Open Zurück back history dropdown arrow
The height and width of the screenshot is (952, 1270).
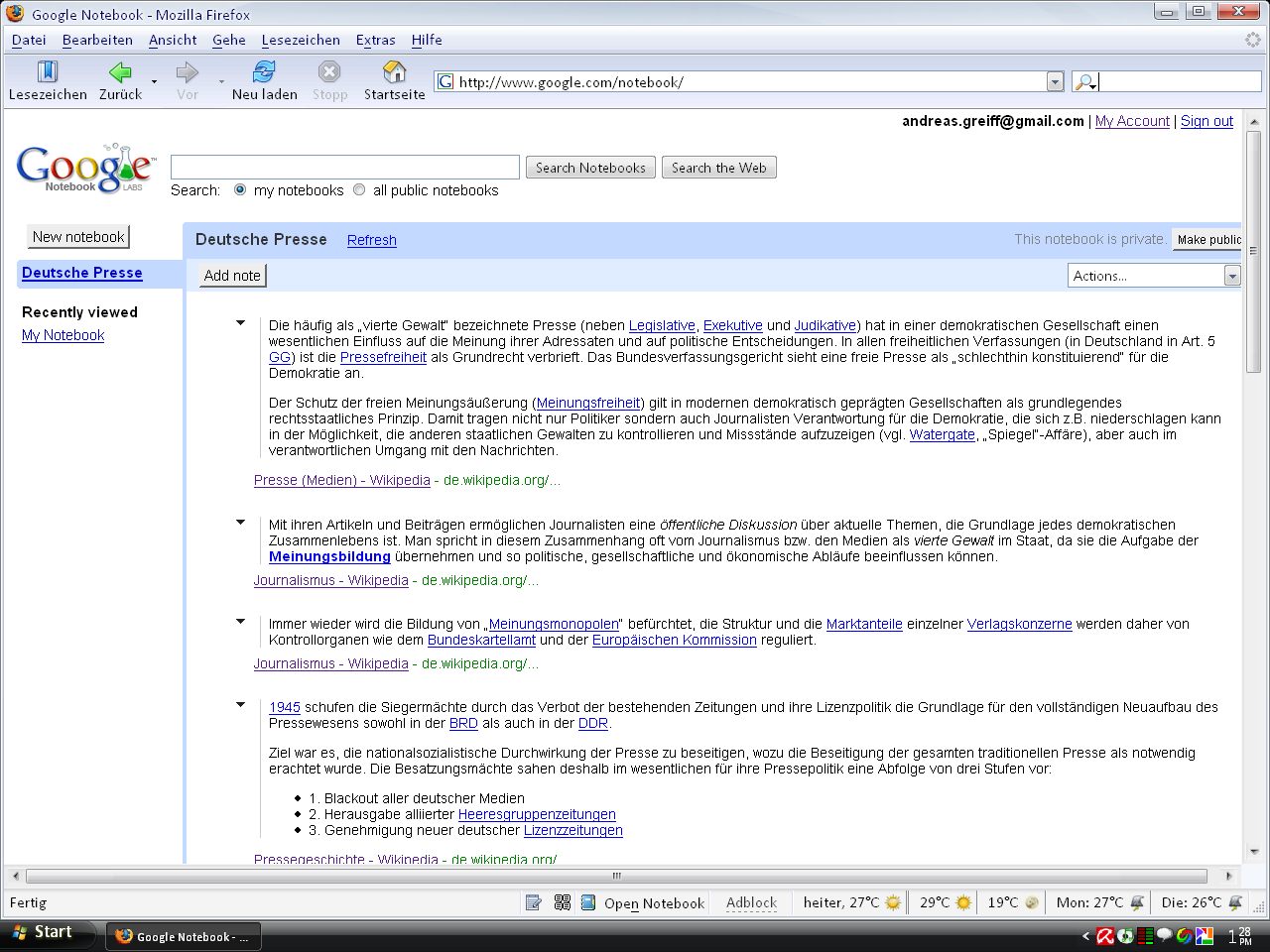tap(154, 81)
